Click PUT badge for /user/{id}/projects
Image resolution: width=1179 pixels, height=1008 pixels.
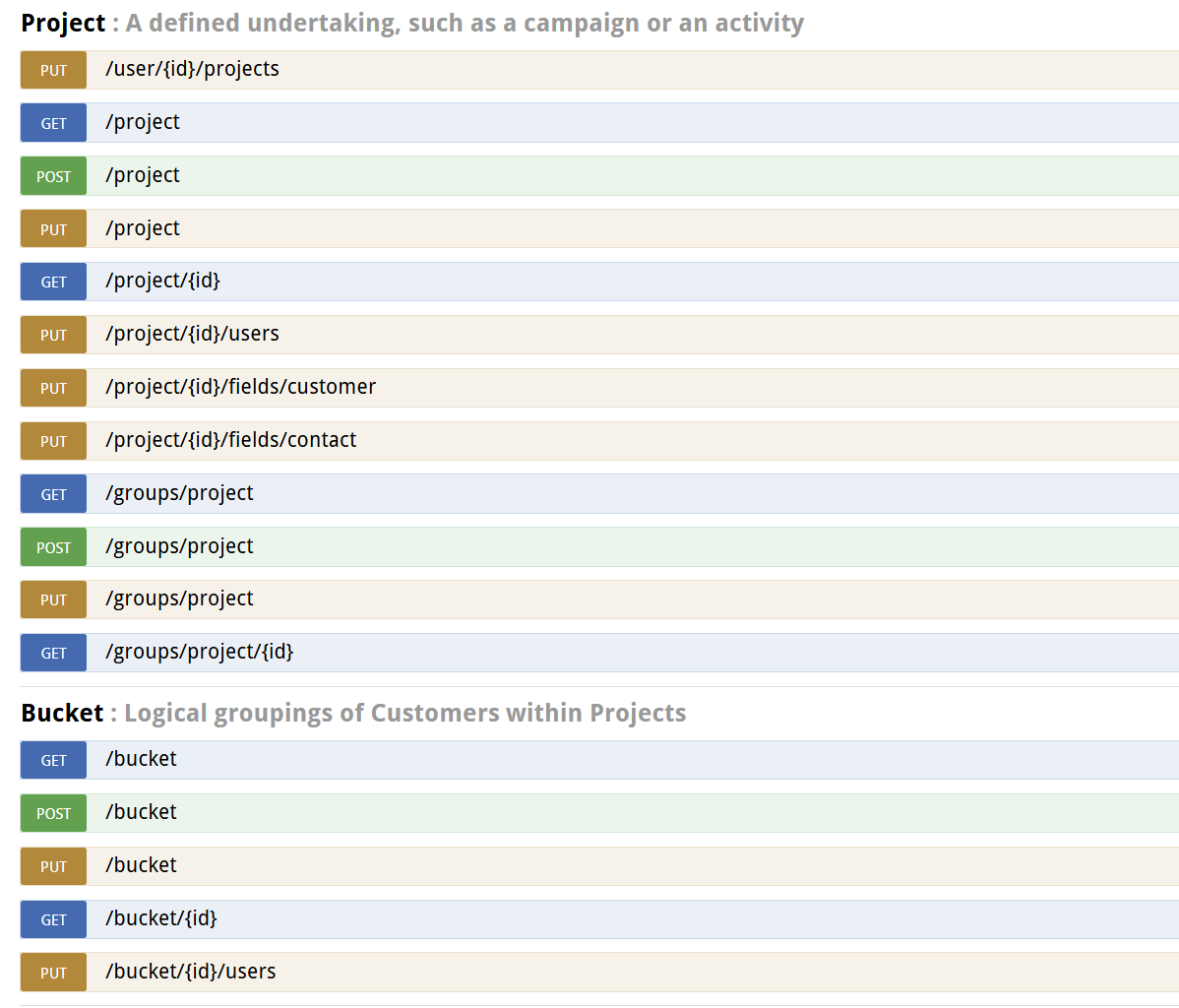click(x=53, y=70)
